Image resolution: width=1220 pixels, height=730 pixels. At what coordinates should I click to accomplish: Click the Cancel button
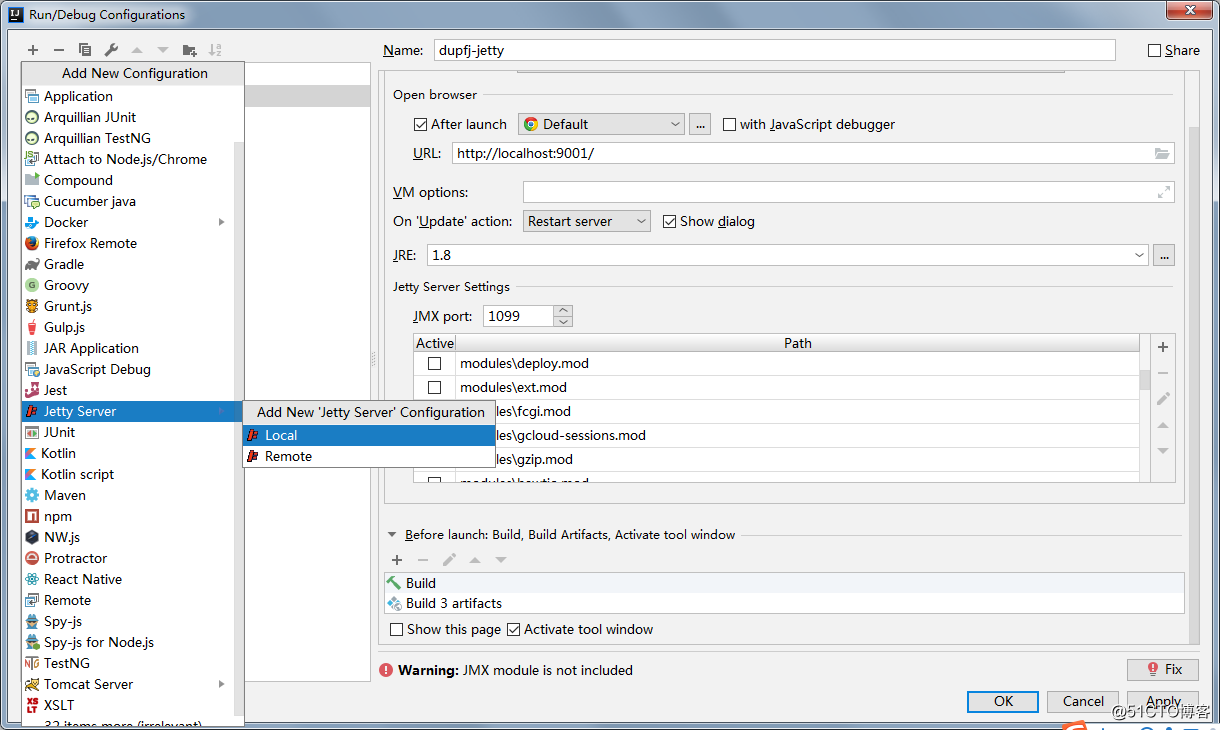click(x=1083, y=701)
